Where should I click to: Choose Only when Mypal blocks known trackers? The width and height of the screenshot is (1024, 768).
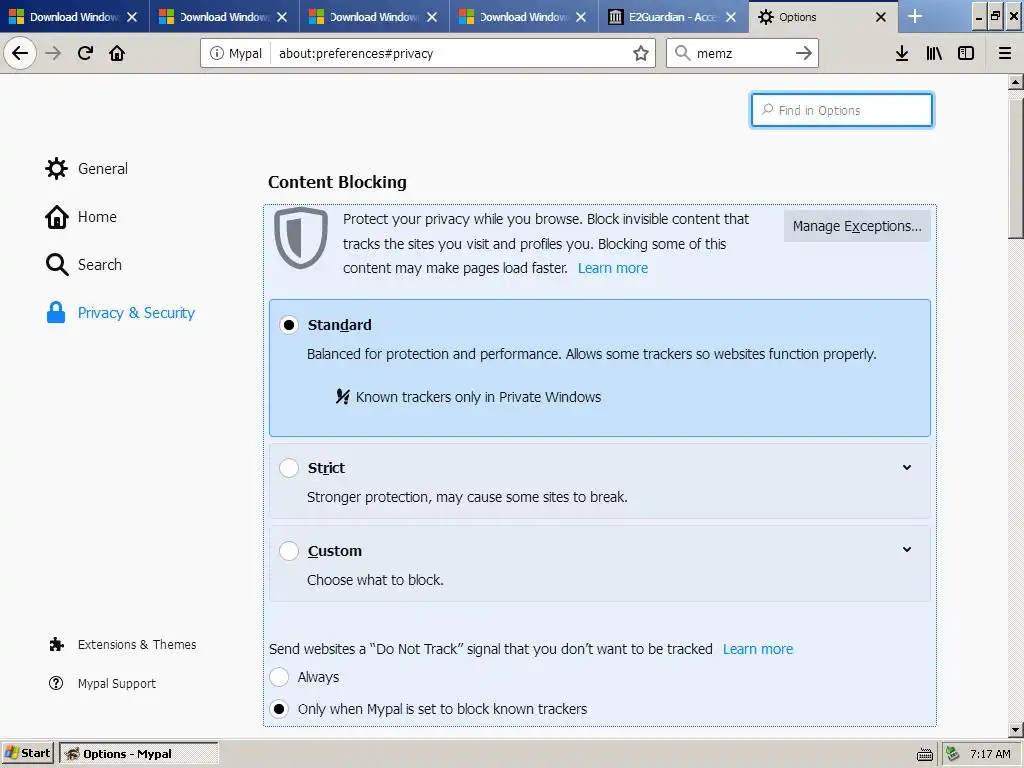click(279, 709)
